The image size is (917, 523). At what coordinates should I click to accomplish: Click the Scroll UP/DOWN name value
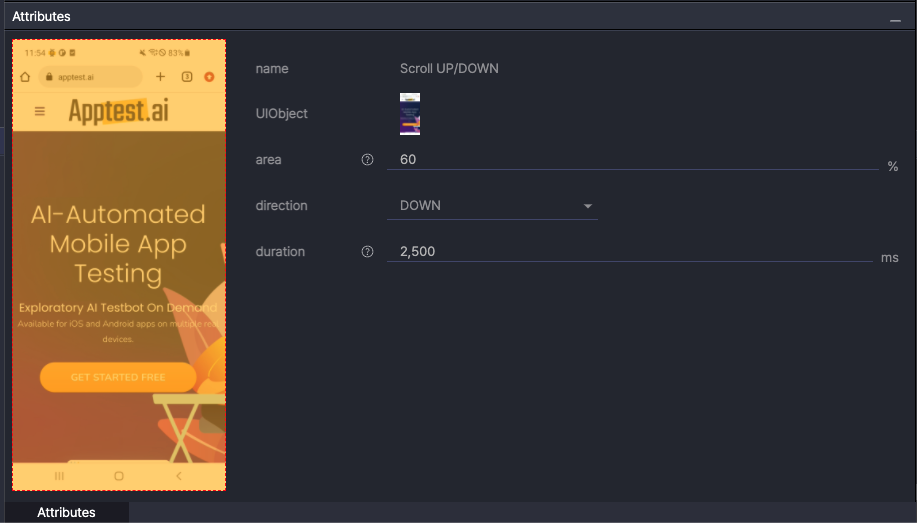(449, 68)
